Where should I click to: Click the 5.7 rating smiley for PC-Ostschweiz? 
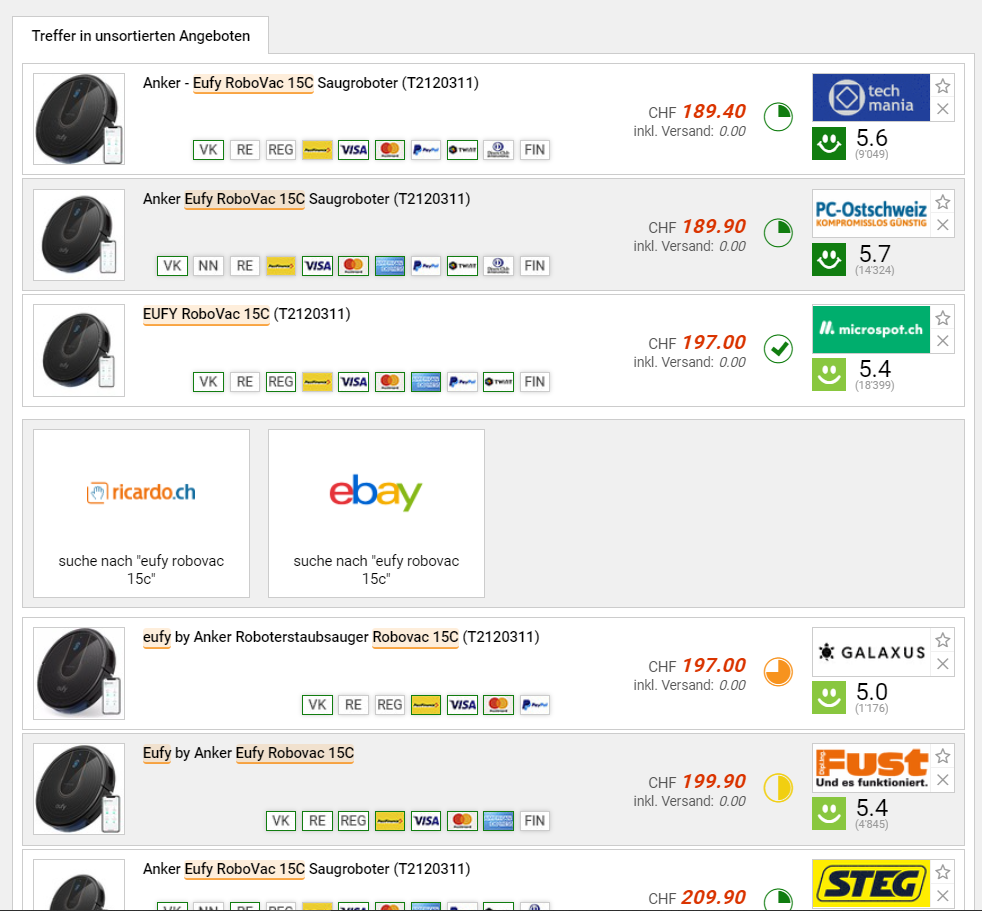coord(829,259)
